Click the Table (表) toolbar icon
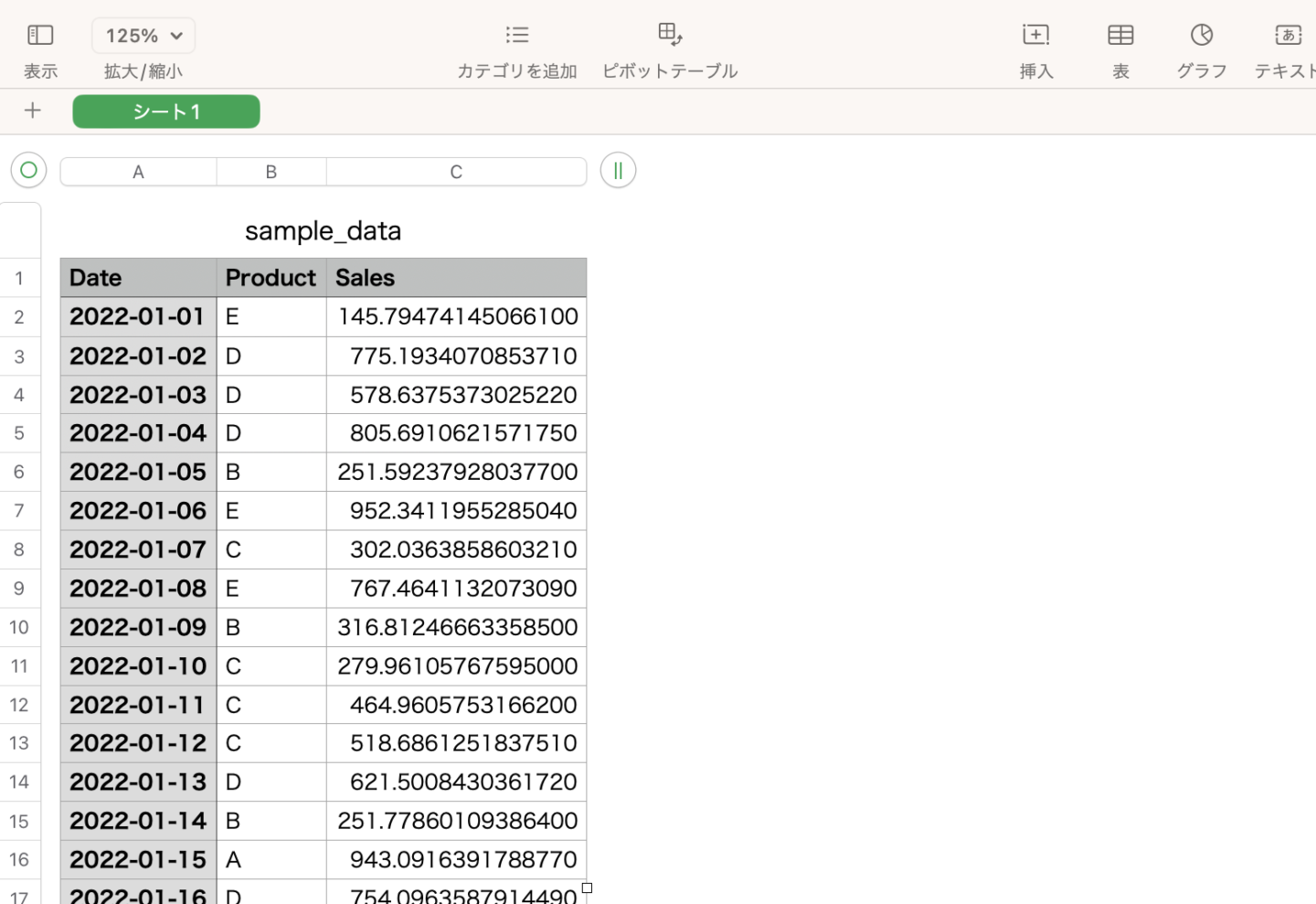The width and height of the screenshot is (1316, 904). (x=1120, y=36)
